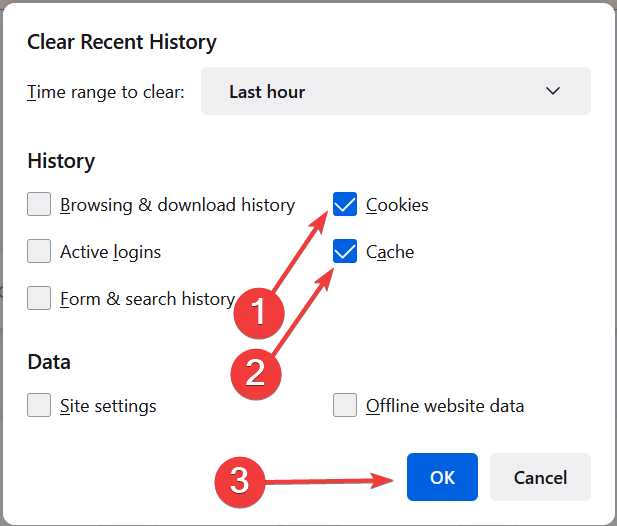Click the red circle annotation numbered 1
This screenshot has height=526, width=617.
[x=259, y=312]
